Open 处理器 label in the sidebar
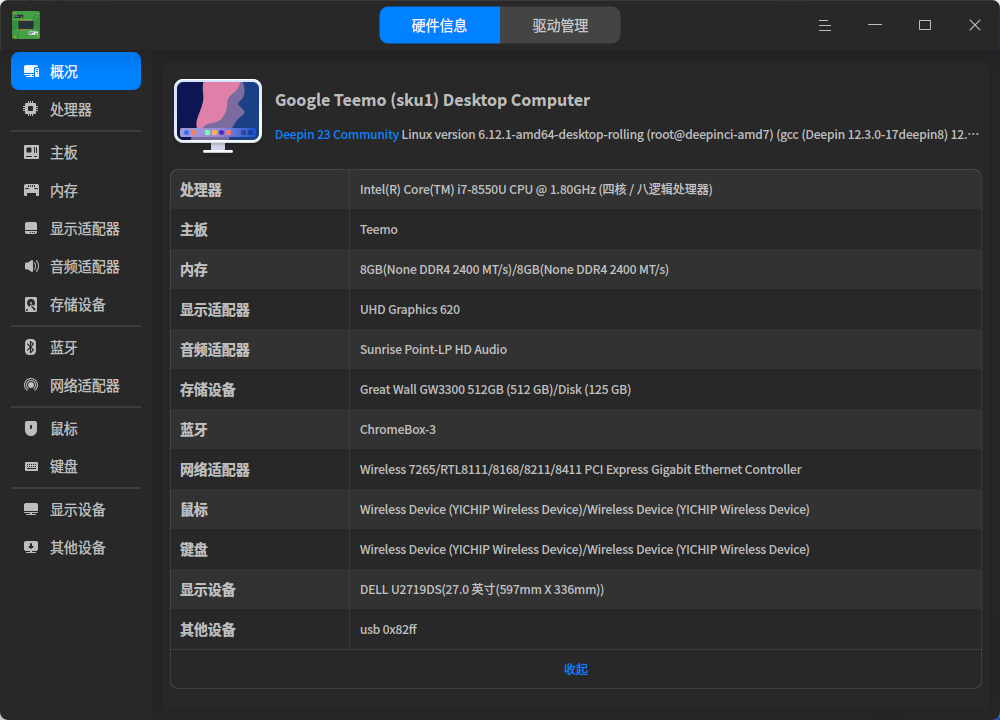Viewport: 1000px width, 720px height. 71,110
